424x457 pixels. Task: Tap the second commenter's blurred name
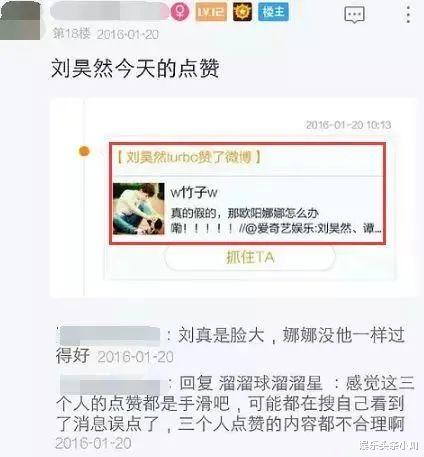[x=114, y=384]
